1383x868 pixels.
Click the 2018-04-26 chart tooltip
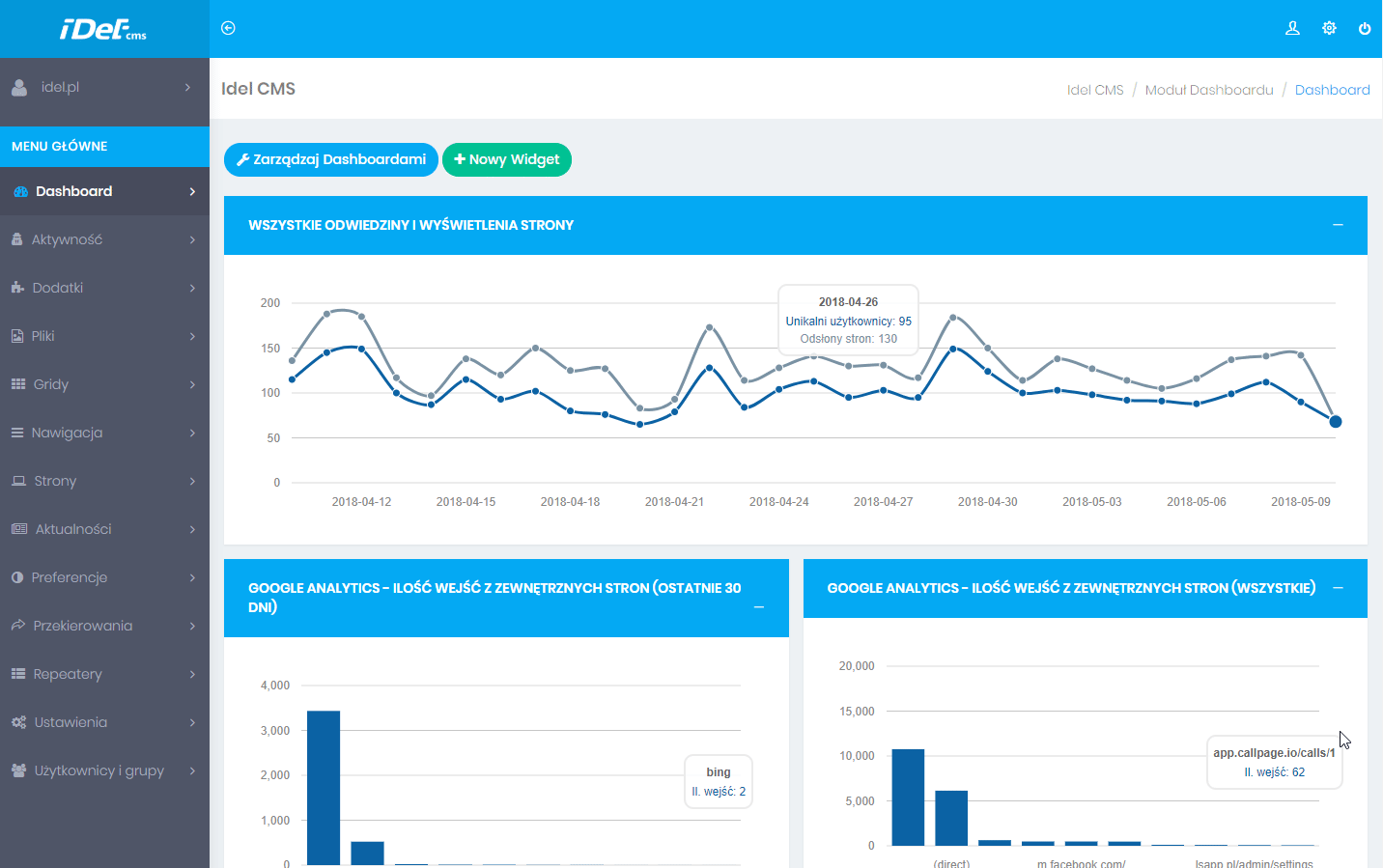click(849, 321)
